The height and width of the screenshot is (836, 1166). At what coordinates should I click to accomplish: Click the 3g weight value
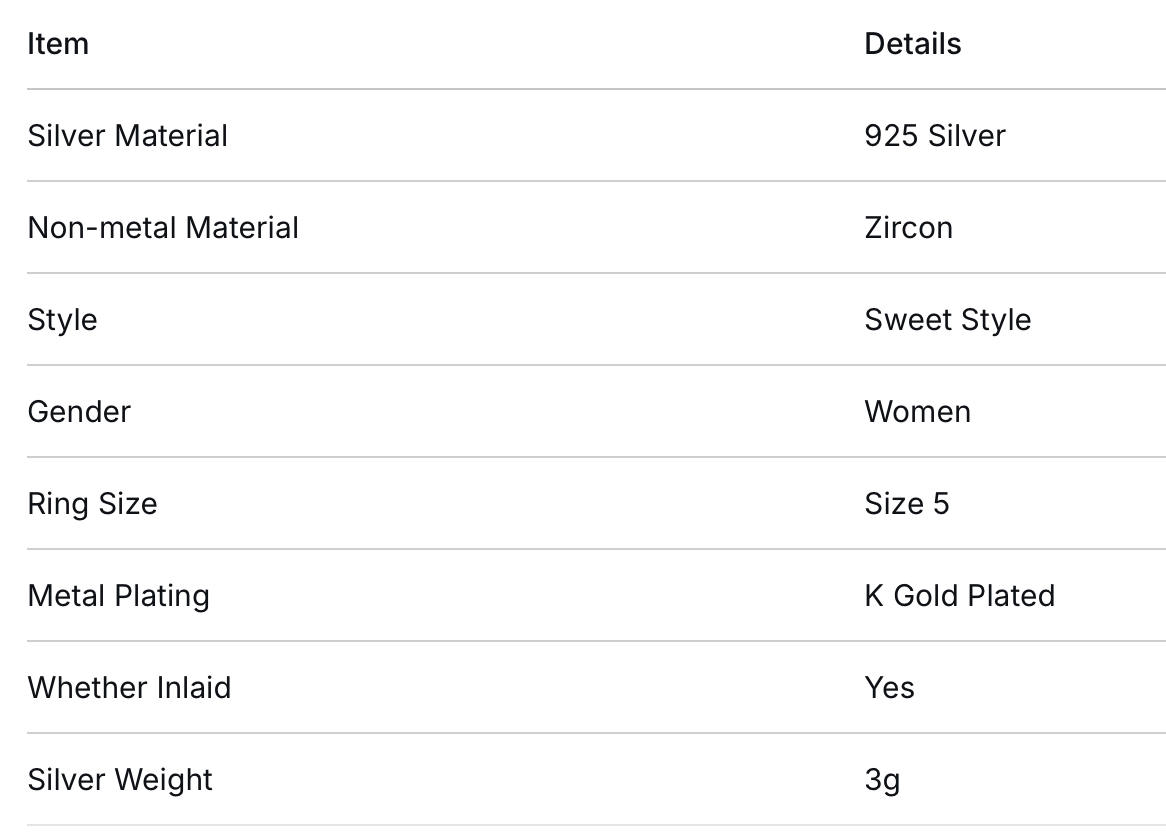882,781
